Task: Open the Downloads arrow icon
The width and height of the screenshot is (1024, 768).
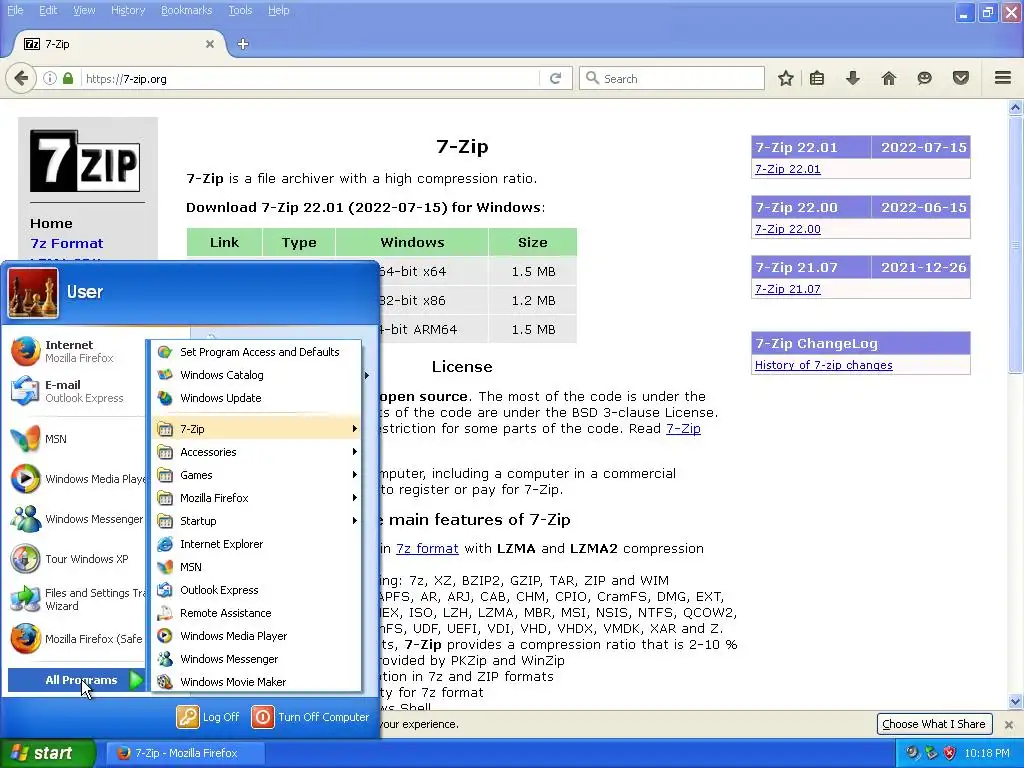Action: tap(852, 78)
